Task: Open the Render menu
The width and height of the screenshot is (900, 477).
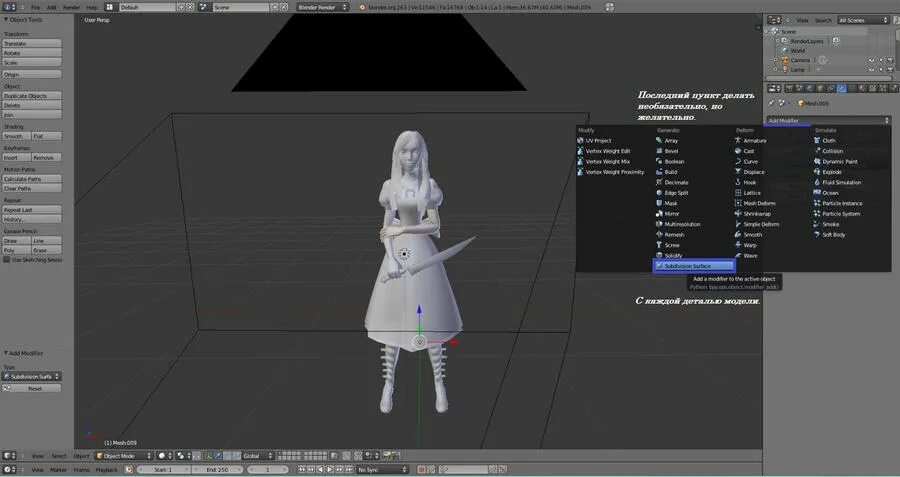Action: pos(71,7)
